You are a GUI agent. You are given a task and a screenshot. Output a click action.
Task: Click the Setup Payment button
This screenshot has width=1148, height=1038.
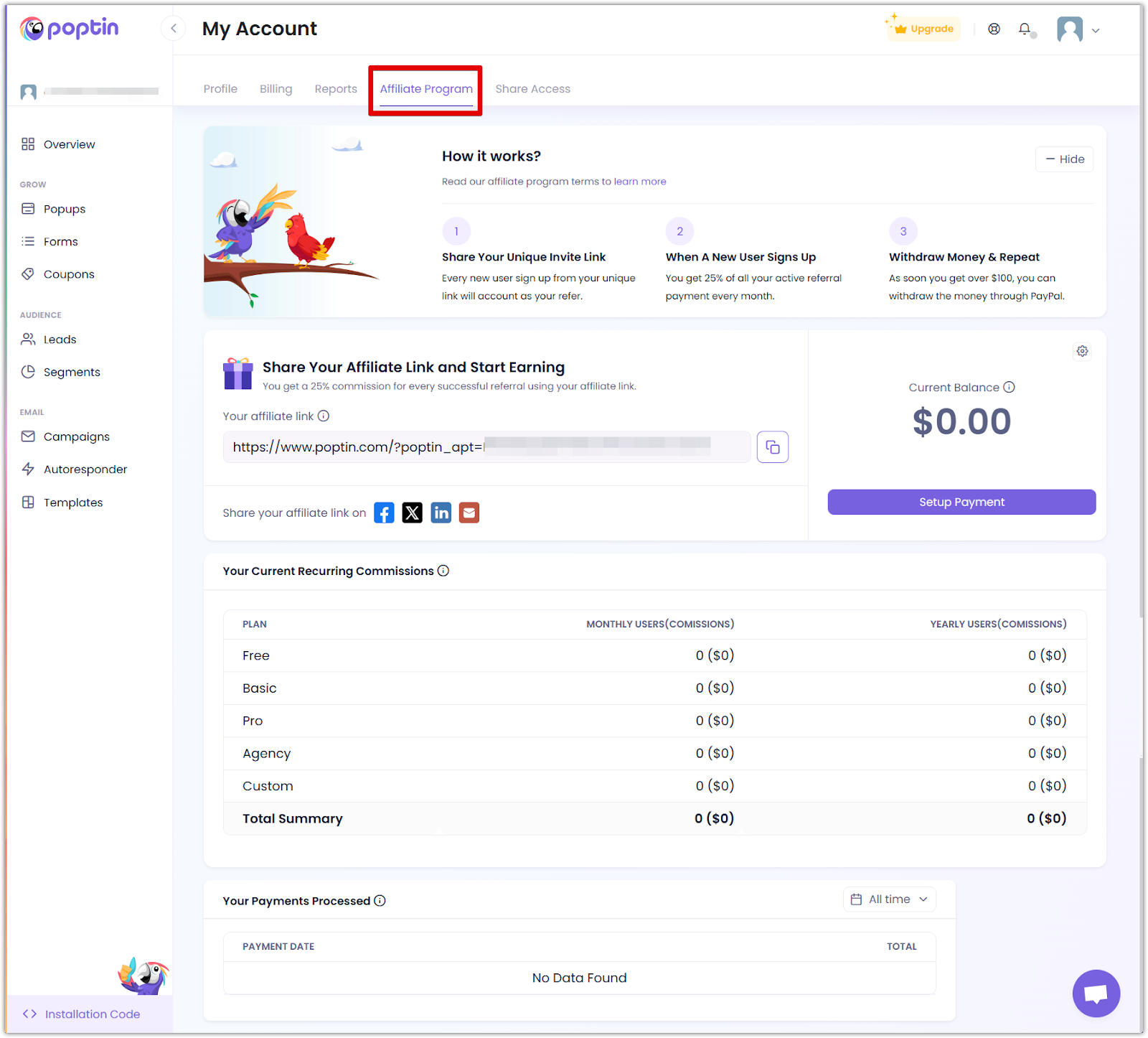pos(961,502)
